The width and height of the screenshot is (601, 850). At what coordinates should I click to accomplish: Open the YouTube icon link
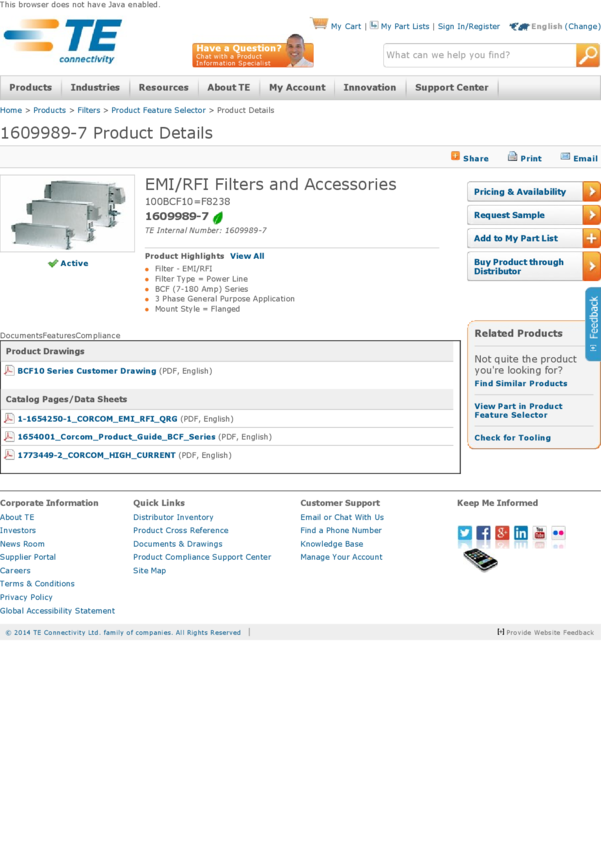point(540,533)
